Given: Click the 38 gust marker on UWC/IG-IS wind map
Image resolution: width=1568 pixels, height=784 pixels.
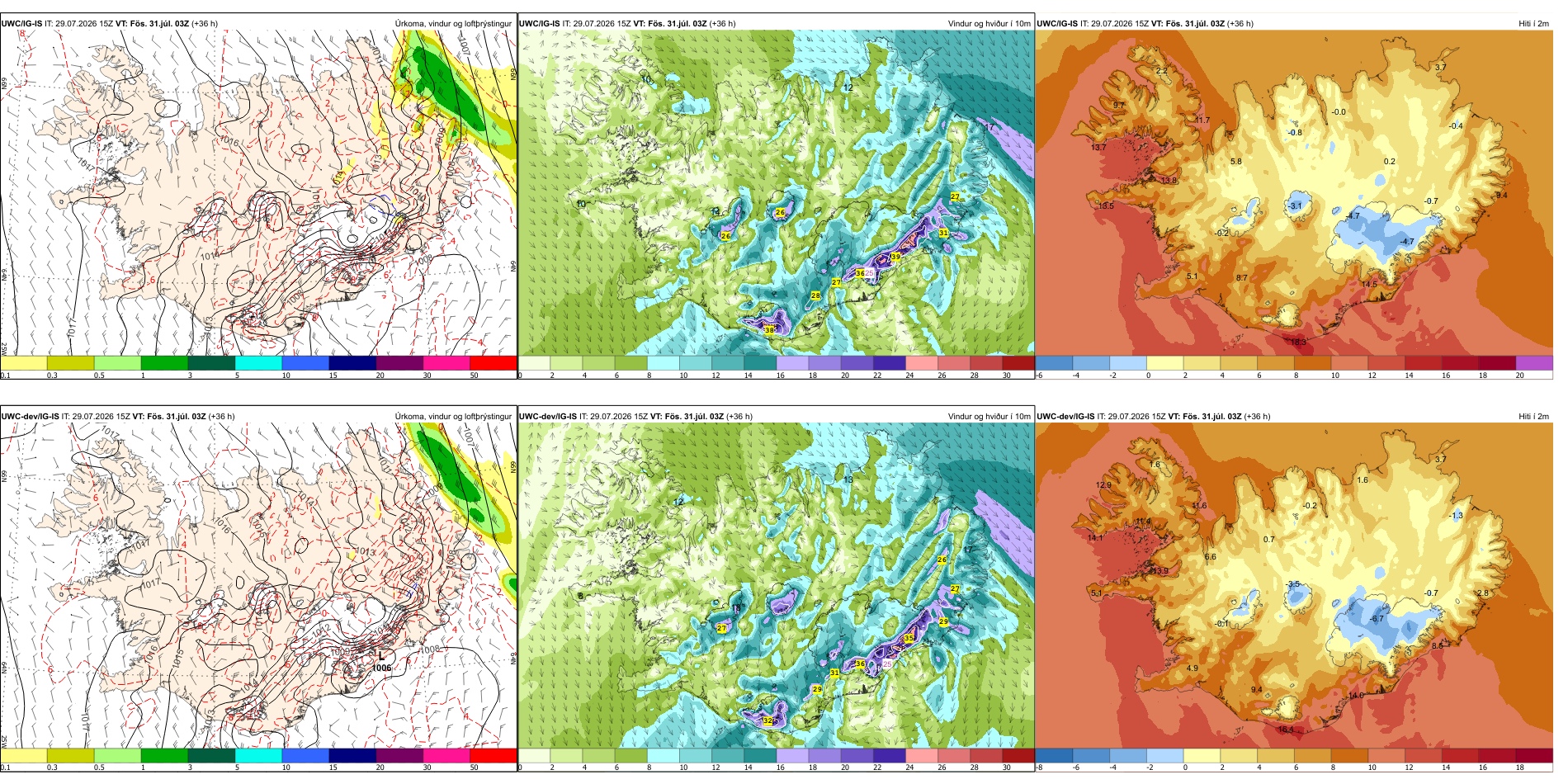Looking at the screenshot, I should (769, 330).
